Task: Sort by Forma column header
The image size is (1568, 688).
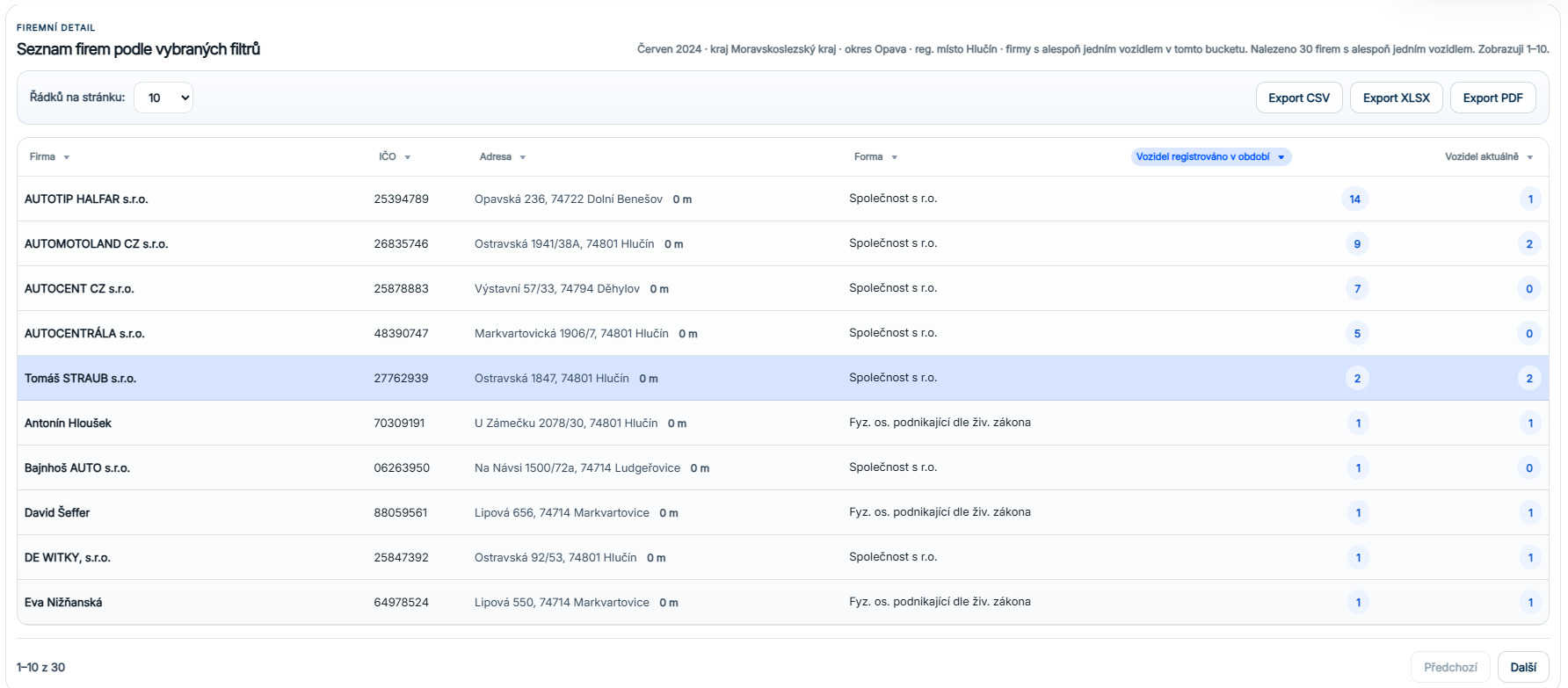Action: click(x=875, y=156)
